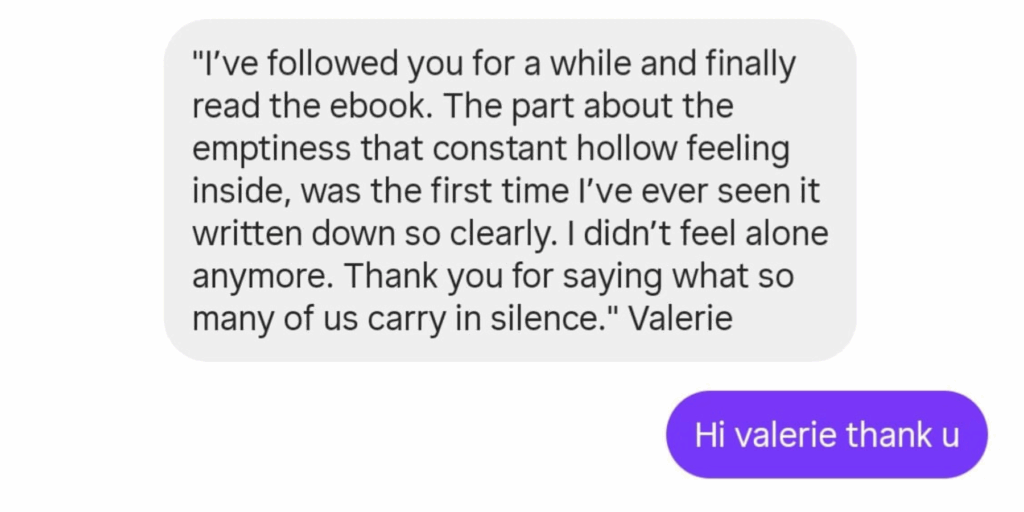Viewport: 1024px width, 512px height.
Task: Click the word "valerie" in purple reply
Action: coord(785,435)
